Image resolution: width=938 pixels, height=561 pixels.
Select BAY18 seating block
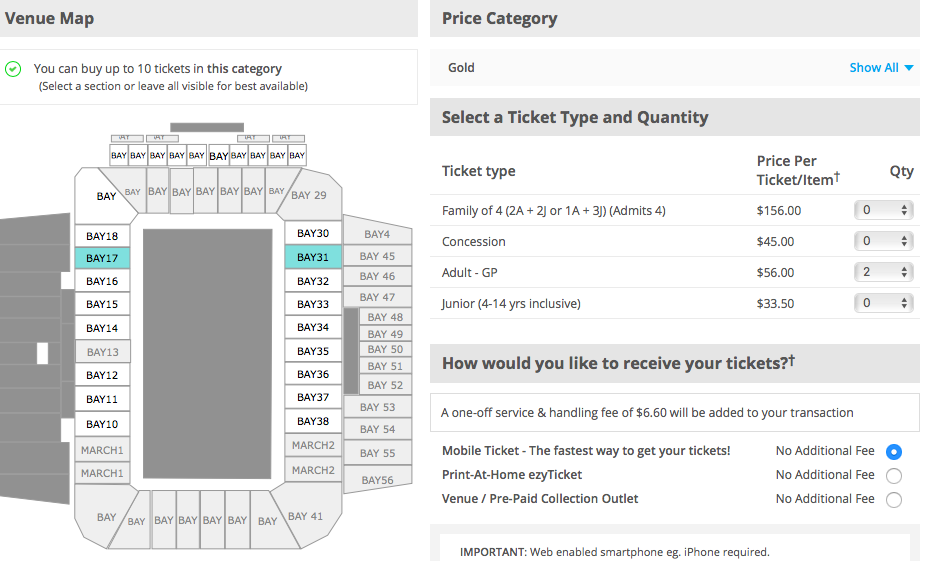(102, 236)
